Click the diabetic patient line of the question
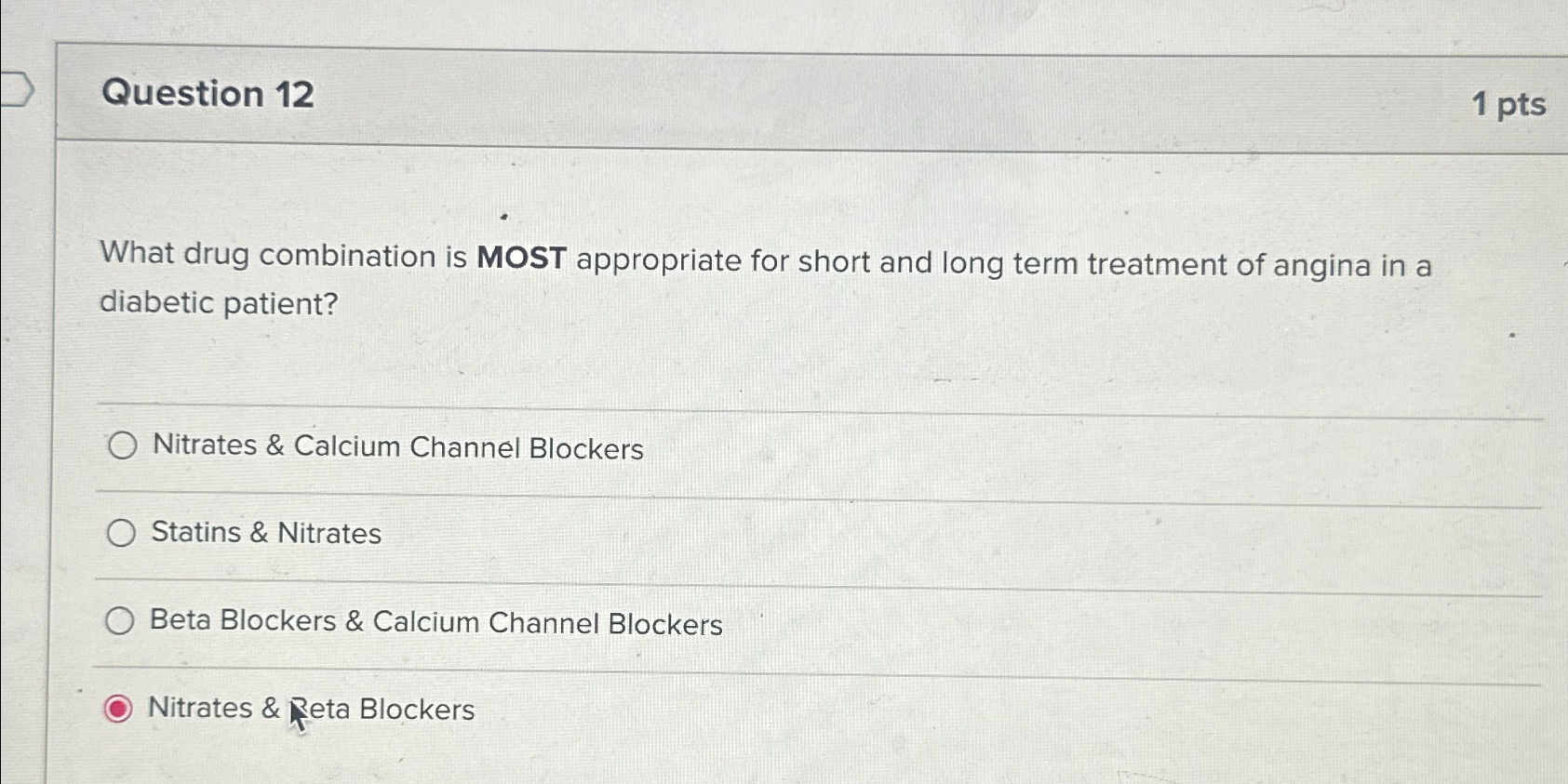 coord(218,303)
